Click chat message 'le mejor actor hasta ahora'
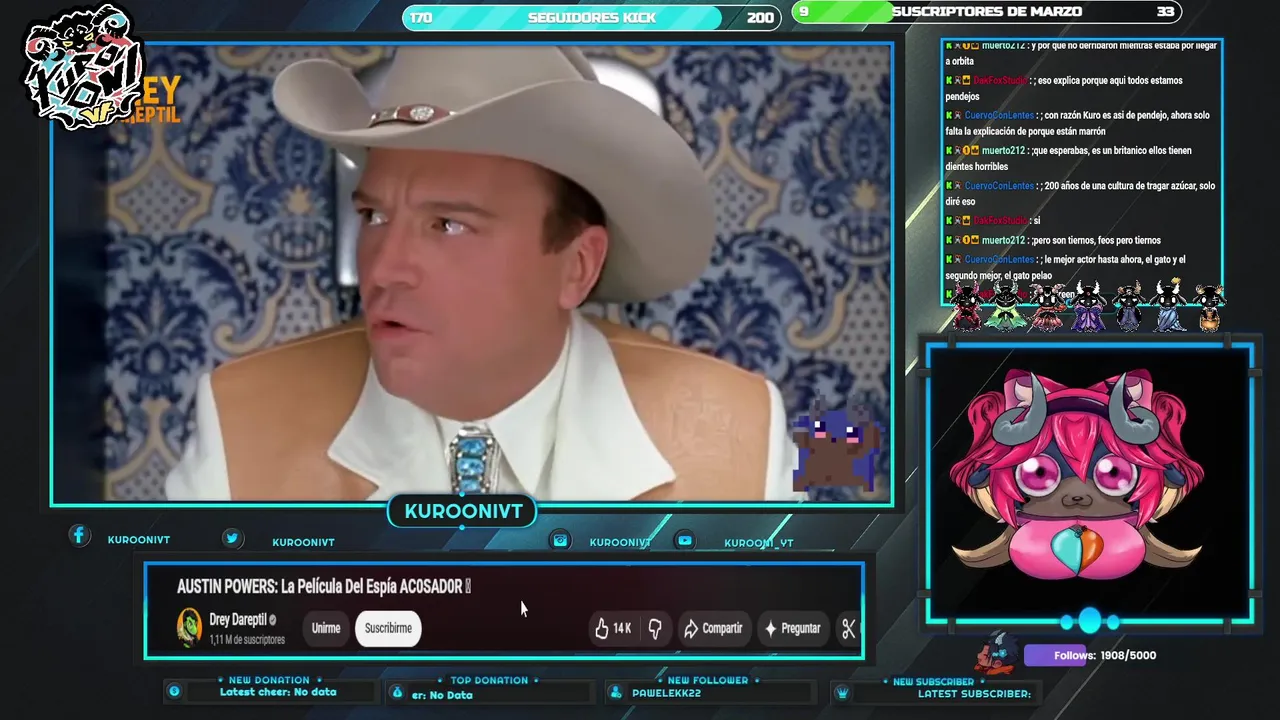Viewport: 1280px width, 720px height. coord(1080,267)
